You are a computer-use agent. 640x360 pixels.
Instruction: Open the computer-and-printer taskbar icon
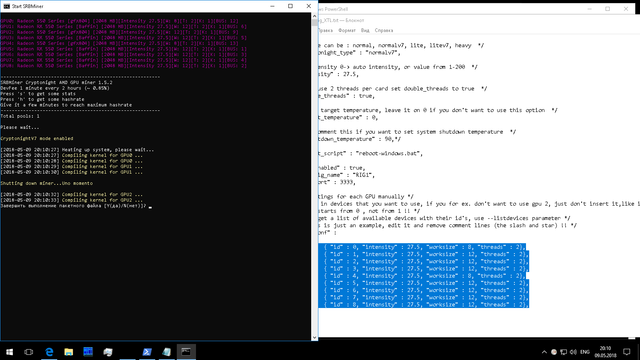(x=108, y=351)
